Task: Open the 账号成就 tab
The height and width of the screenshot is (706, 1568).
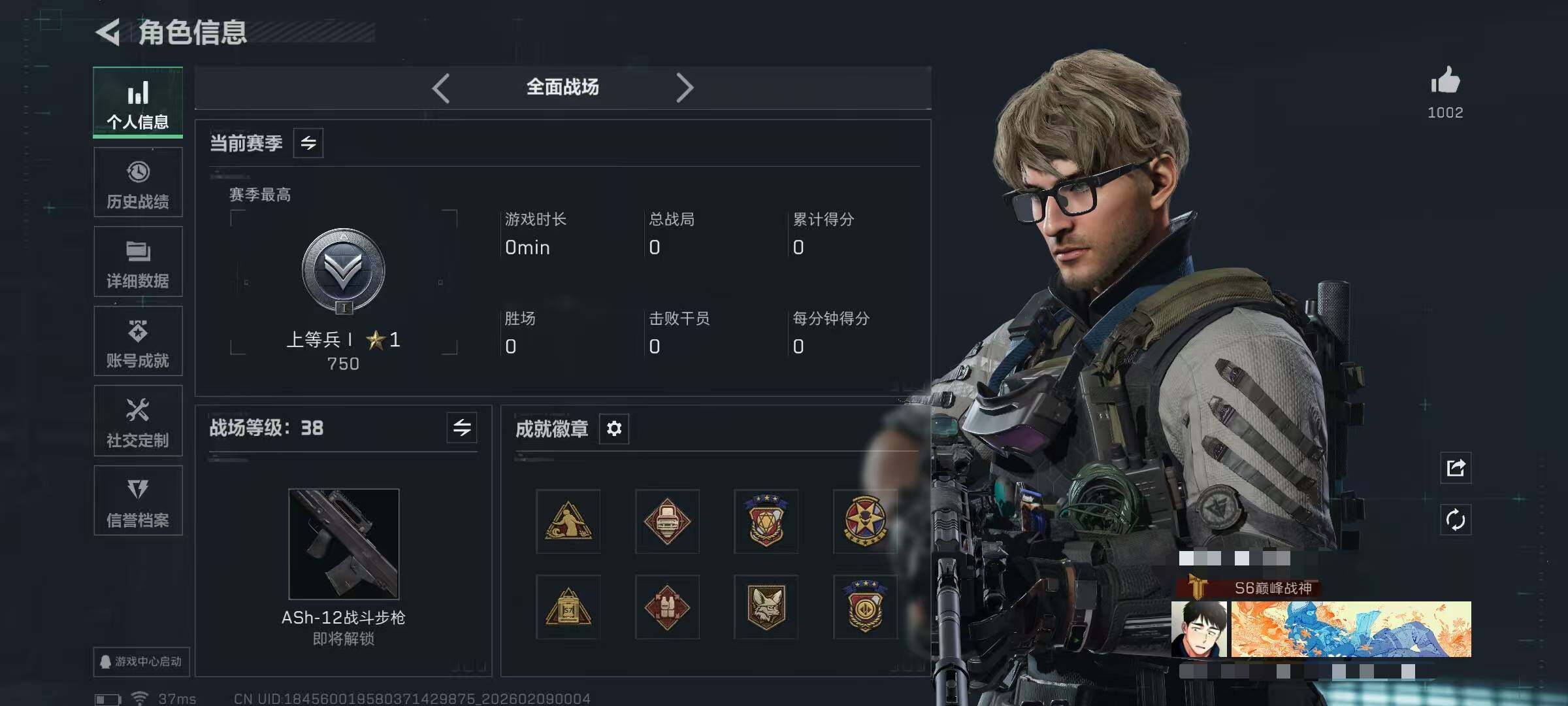Action: pos(138,341)
